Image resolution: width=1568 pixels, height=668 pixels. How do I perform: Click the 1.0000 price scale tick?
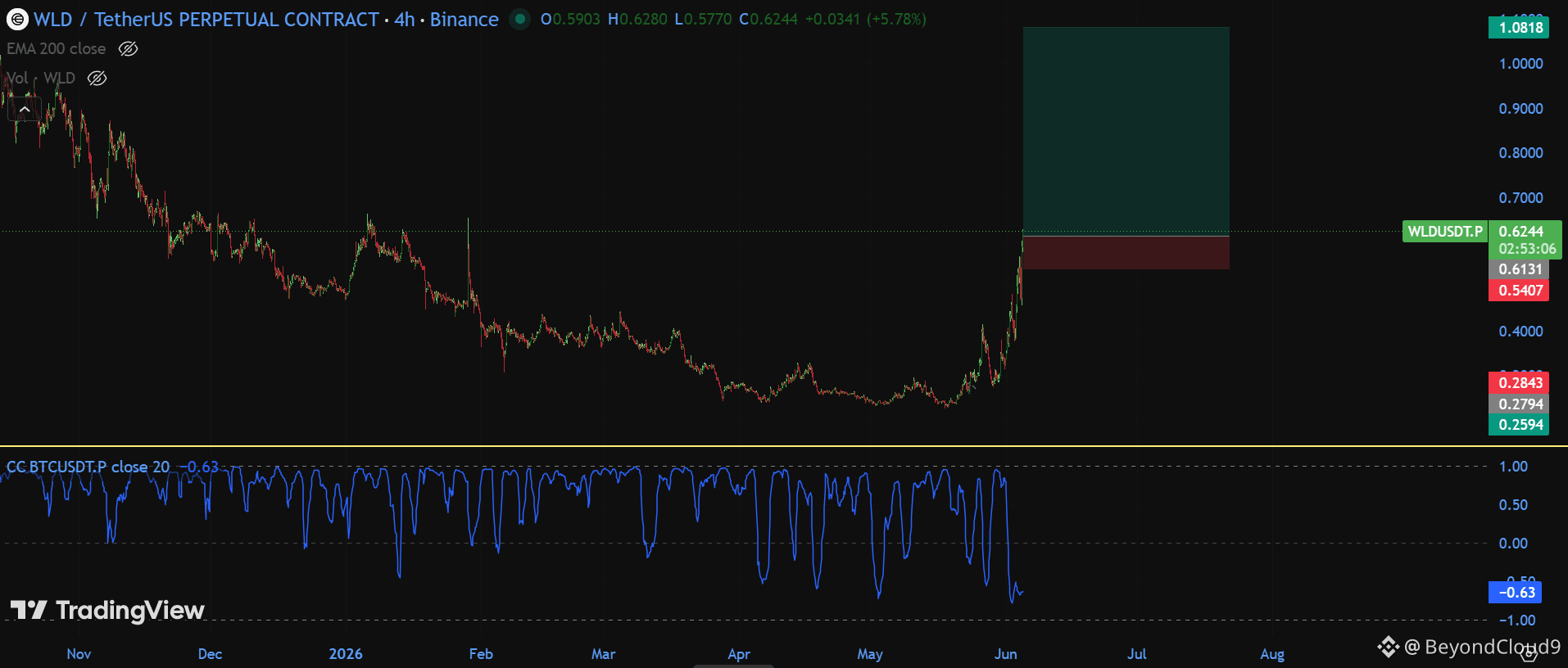click(1520, 64)
